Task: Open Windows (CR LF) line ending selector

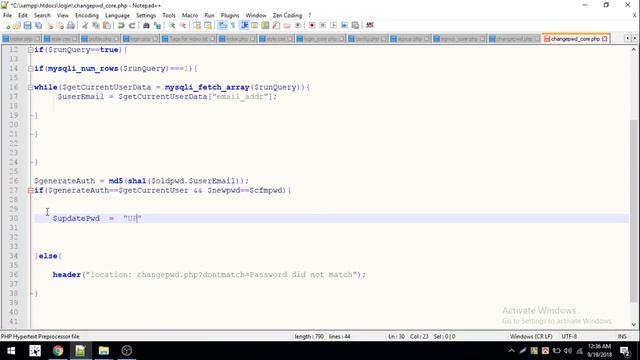Action: [531, 336]
